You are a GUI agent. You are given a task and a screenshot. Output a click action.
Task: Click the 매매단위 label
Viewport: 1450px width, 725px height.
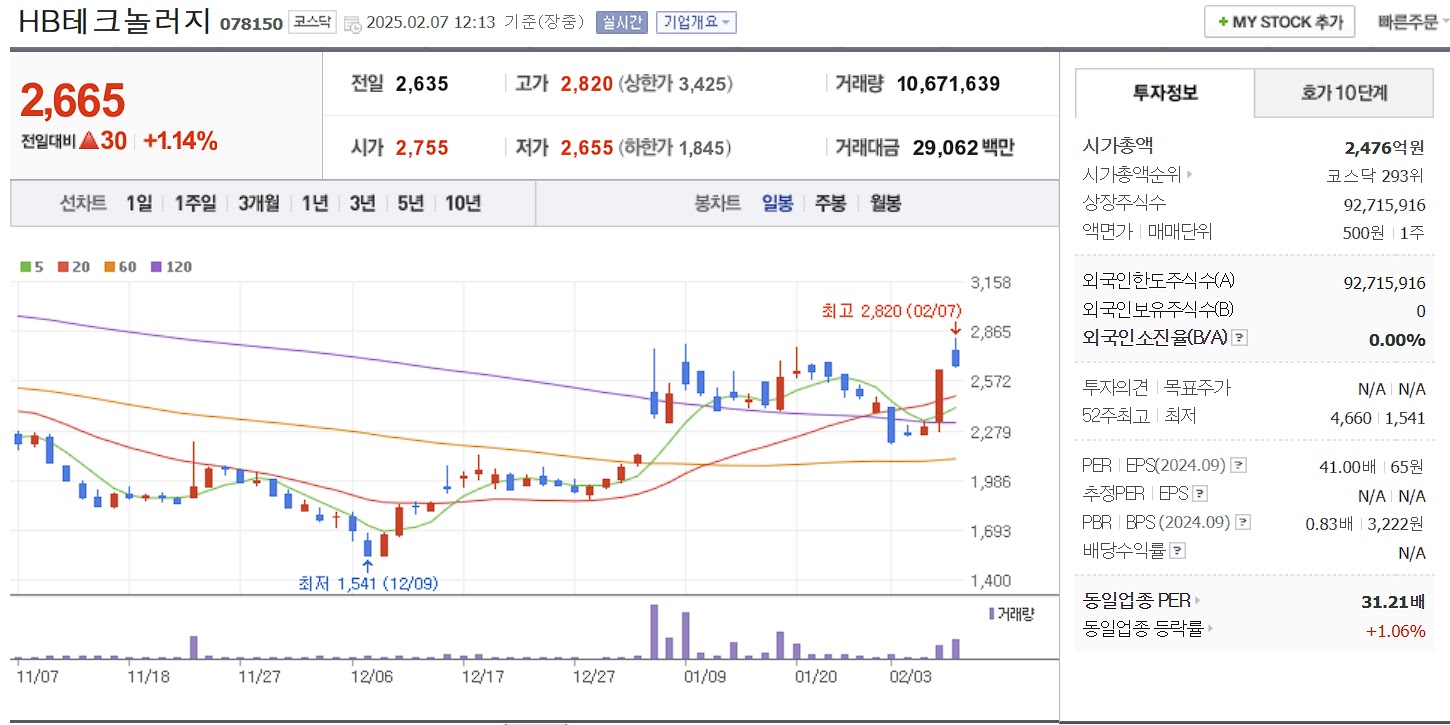(1180, 232)
